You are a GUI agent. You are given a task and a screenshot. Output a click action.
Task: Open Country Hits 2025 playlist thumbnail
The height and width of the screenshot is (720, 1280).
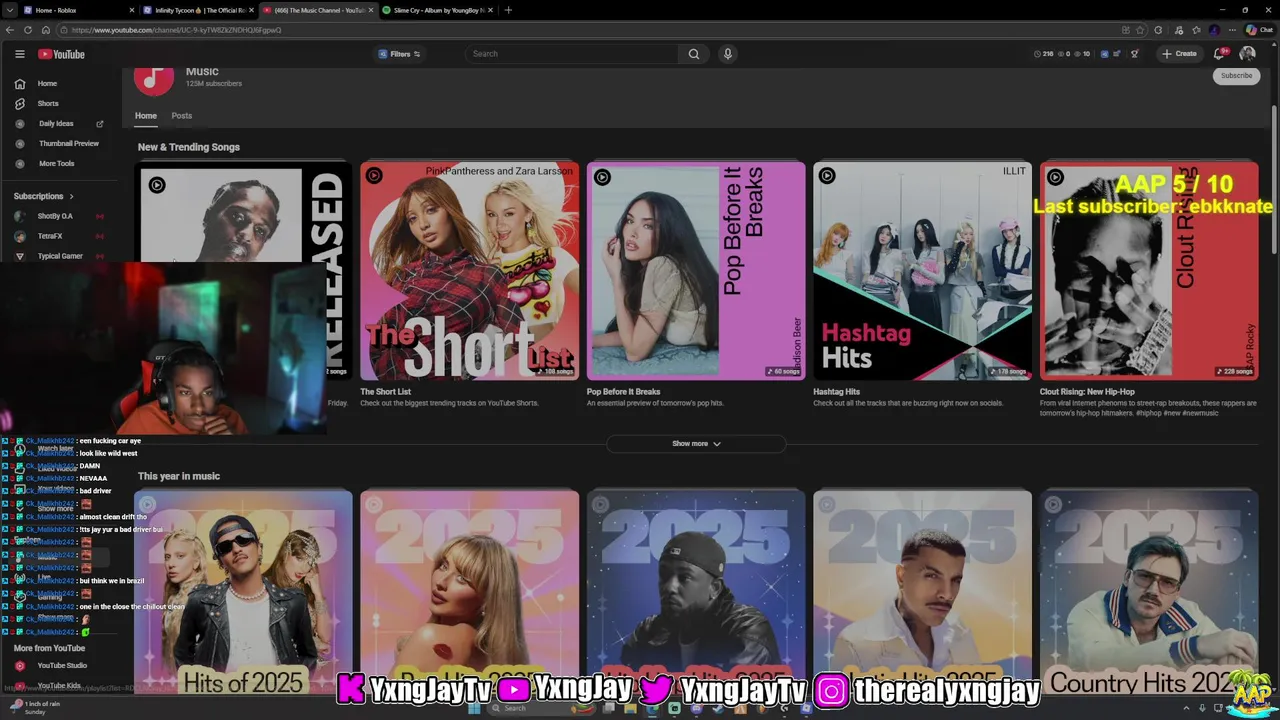click(x=1149, y=592)
